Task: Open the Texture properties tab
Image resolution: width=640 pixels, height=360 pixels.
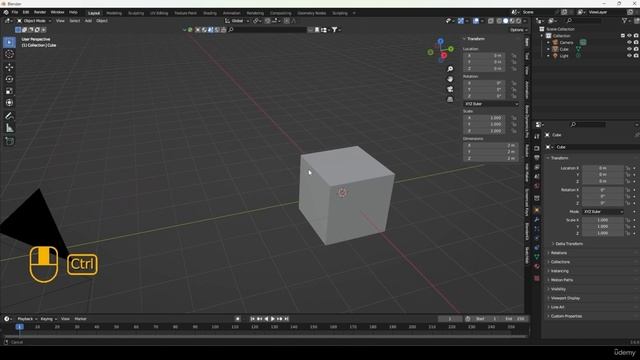Action: 537,278
